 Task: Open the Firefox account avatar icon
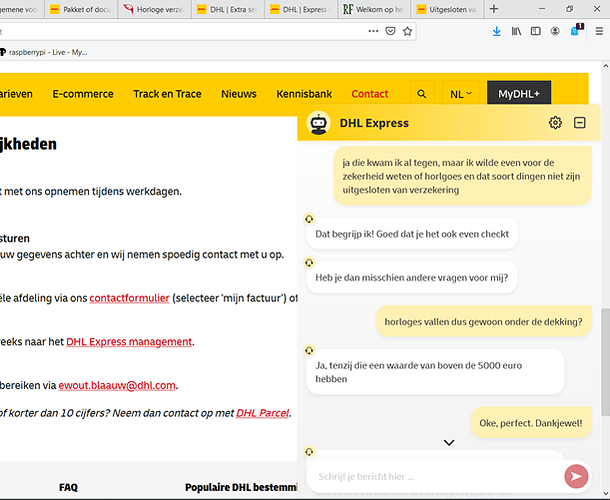coord(555,31)
